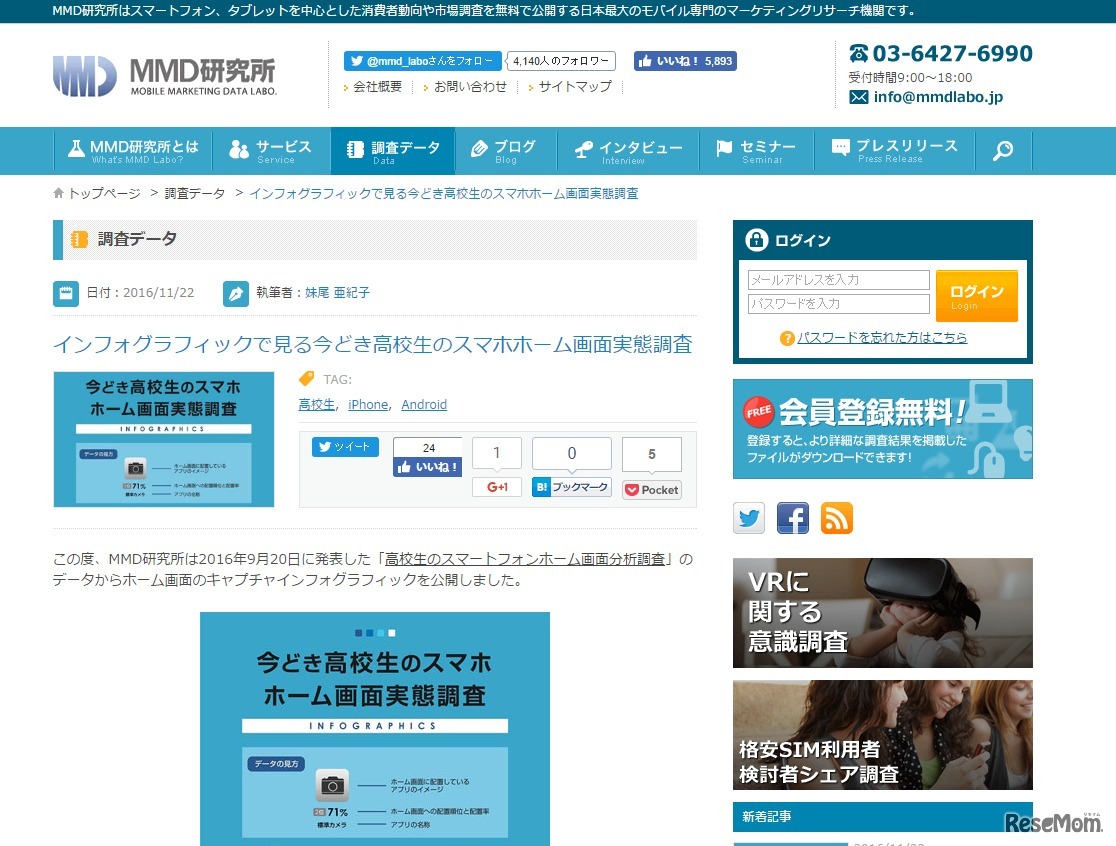
Task: Click the G+1 Google Plus icon
Action: pos(498,487)
